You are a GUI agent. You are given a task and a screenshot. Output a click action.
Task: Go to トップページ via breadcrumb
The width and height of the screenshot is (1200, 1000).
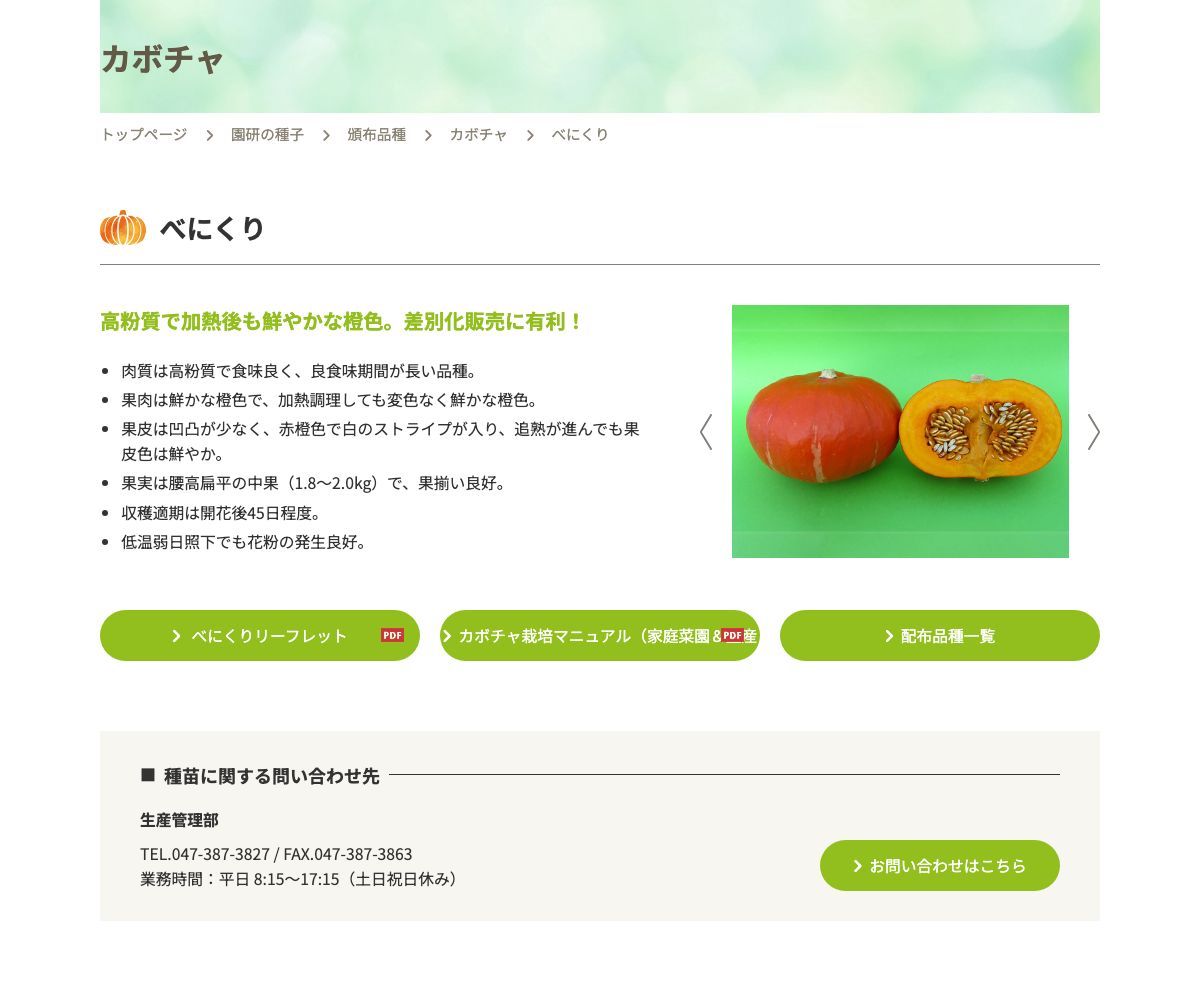[143, 134]
